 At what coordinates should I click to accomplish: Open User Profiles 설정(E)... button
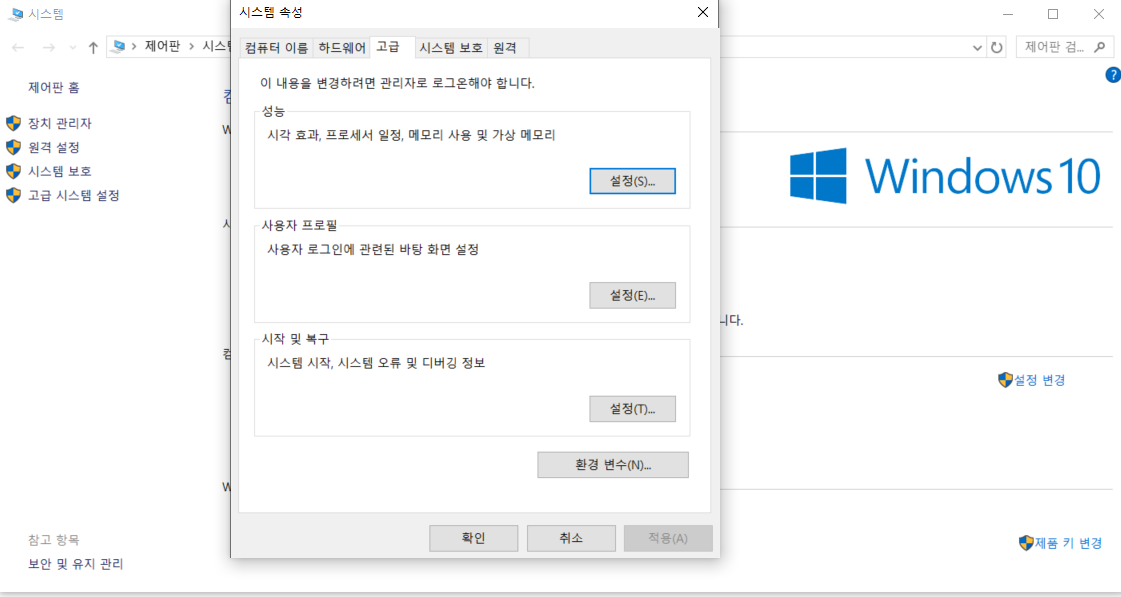pos(632,295)
